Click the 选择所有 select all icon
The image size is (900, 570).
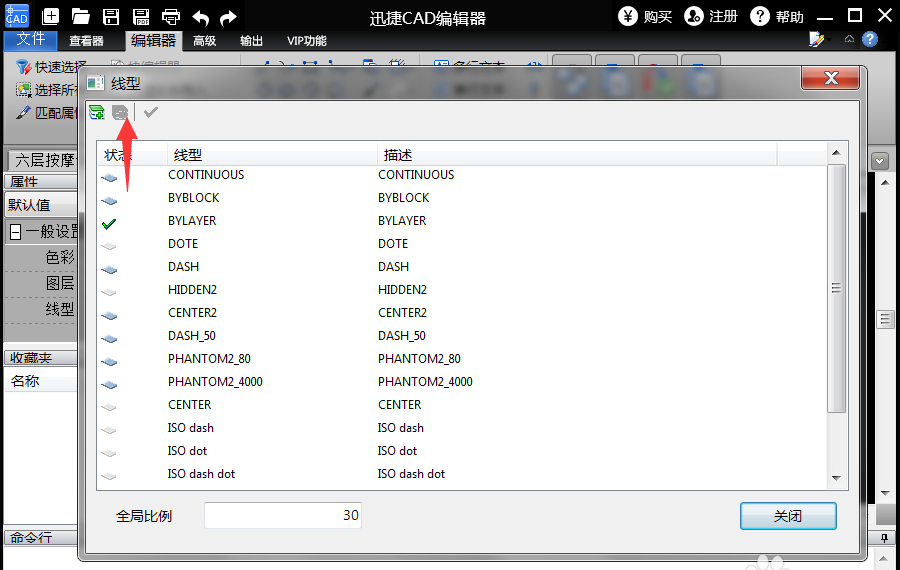coord(24,90)
